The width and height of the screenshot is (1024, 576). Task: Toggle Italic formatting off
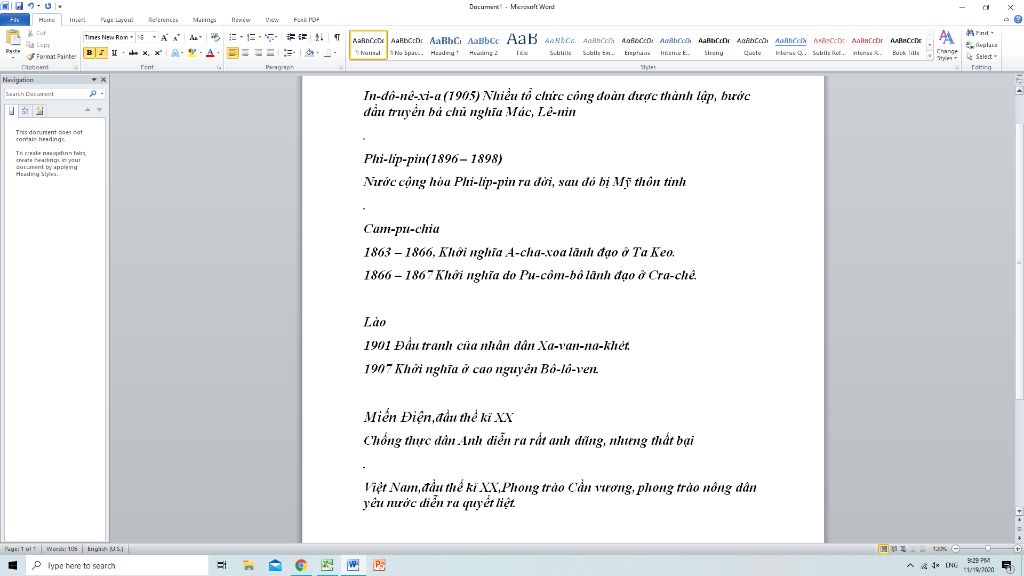[102, 53]
